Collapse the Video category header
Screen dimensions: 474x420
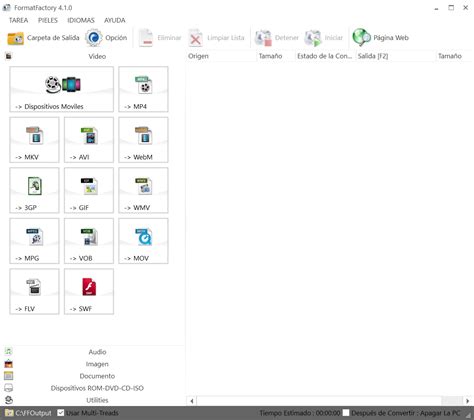point(93,56)
